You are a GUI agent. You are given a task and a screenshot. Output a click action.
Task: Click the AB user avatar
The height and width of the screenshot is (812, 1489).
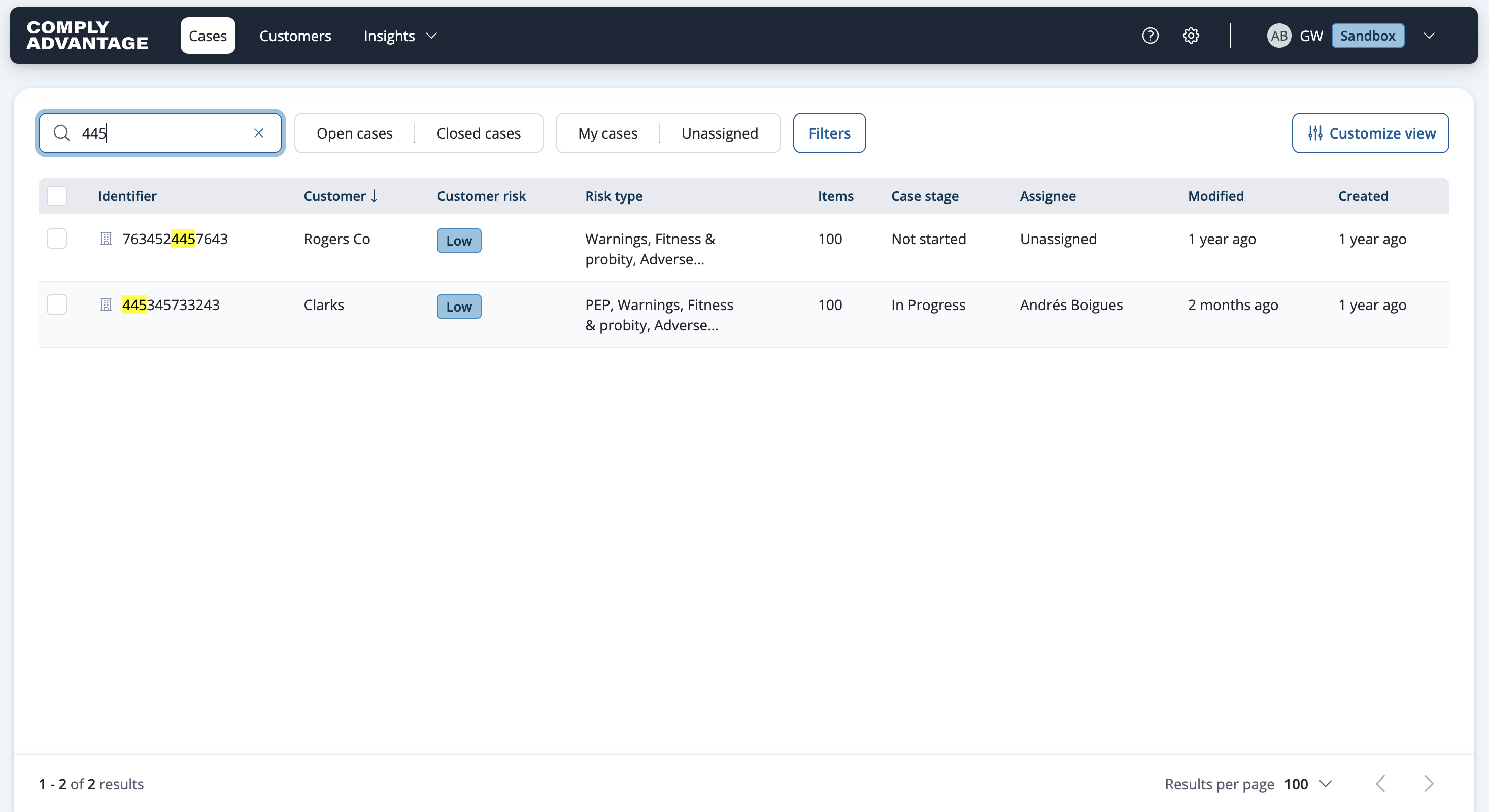coord(1278,36)
